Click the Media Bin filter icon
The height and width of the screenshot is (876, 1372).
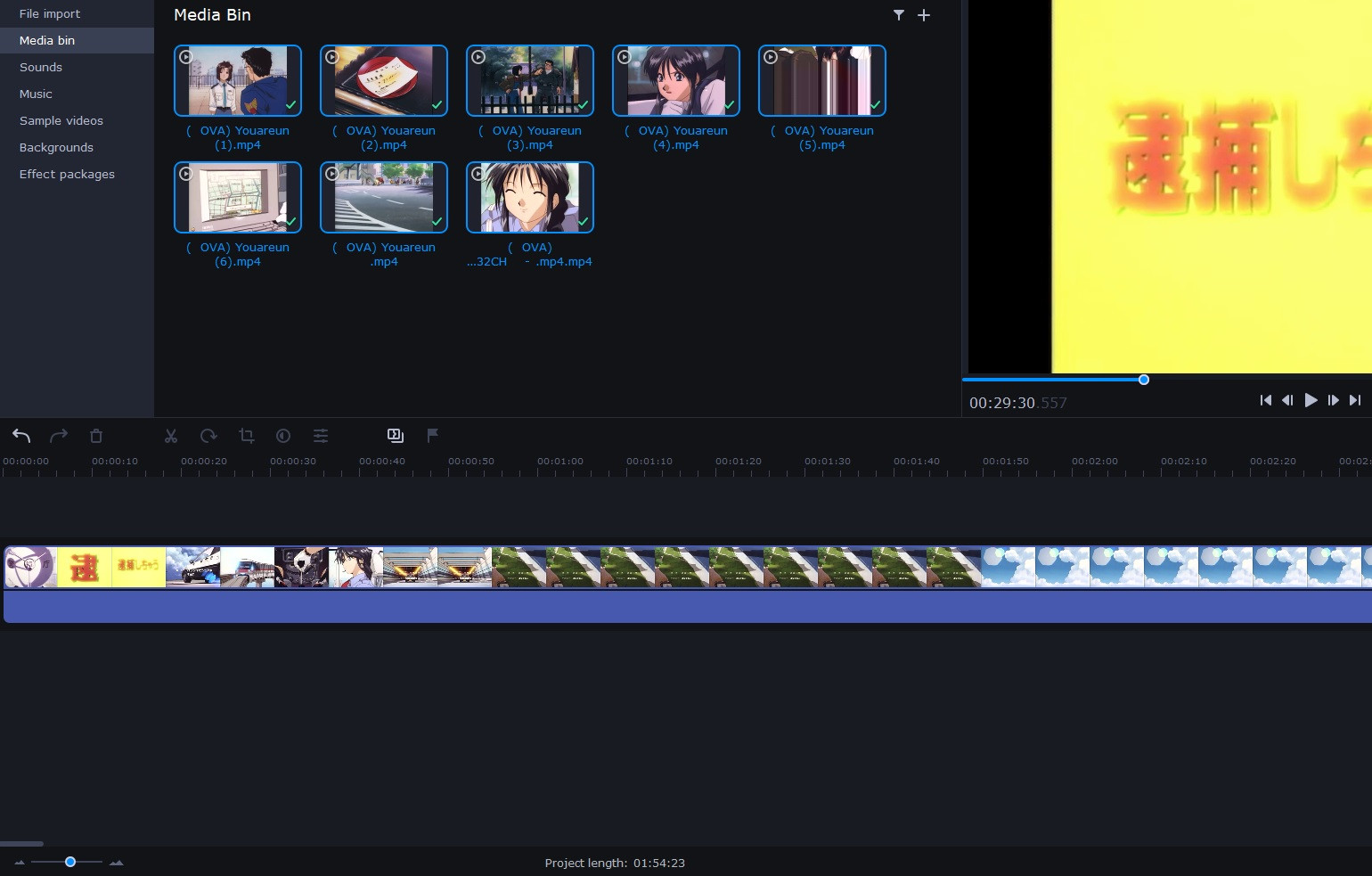899,15
